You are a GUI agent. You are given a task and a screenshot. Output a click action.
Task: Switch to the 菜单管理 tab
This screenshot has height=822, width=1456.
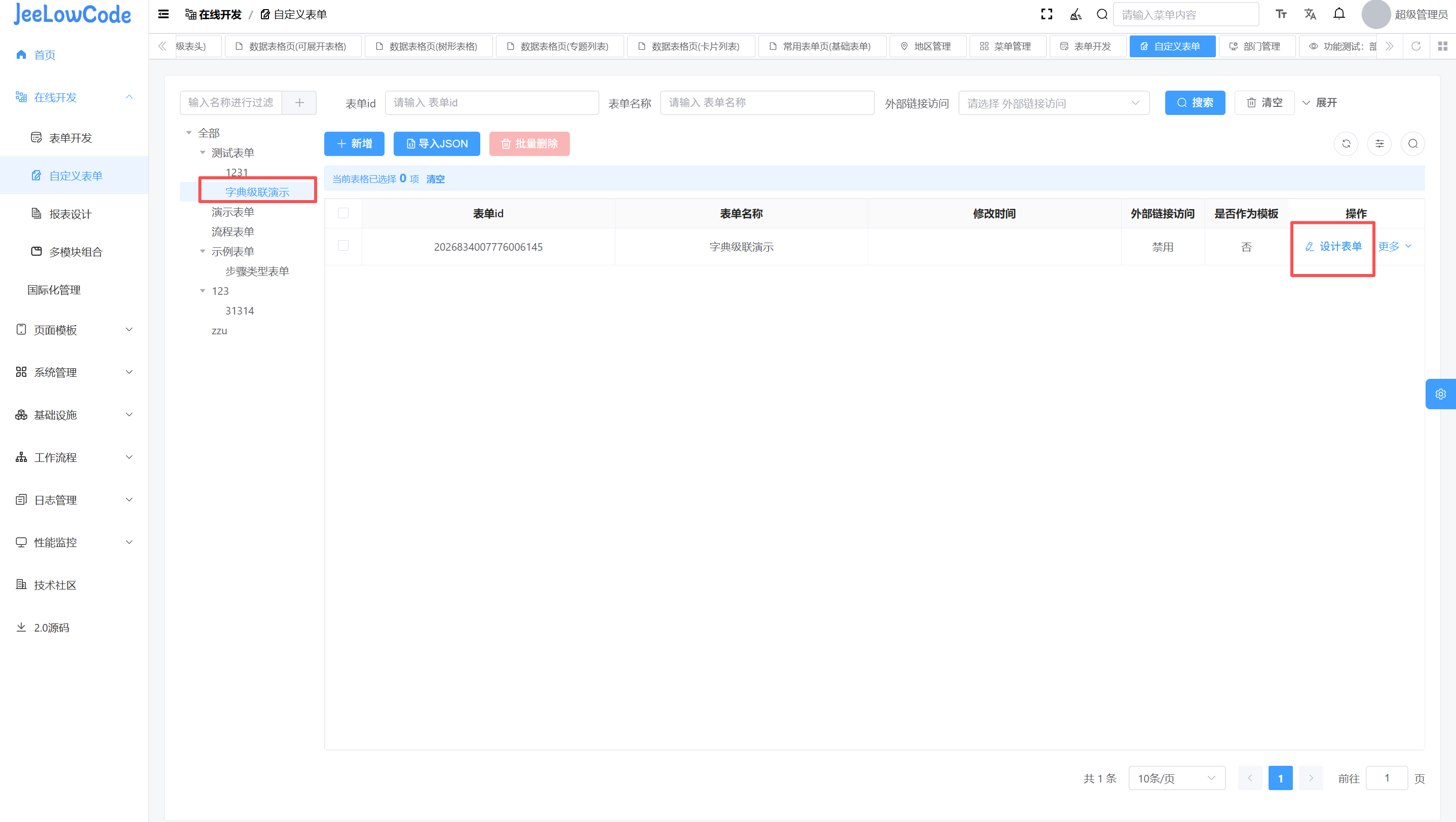pos(1007,46)
